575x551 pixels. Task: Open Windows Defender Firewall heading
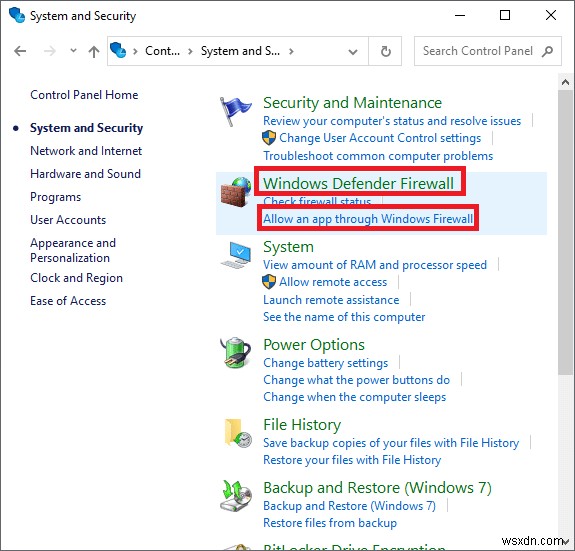click(358, 183)
